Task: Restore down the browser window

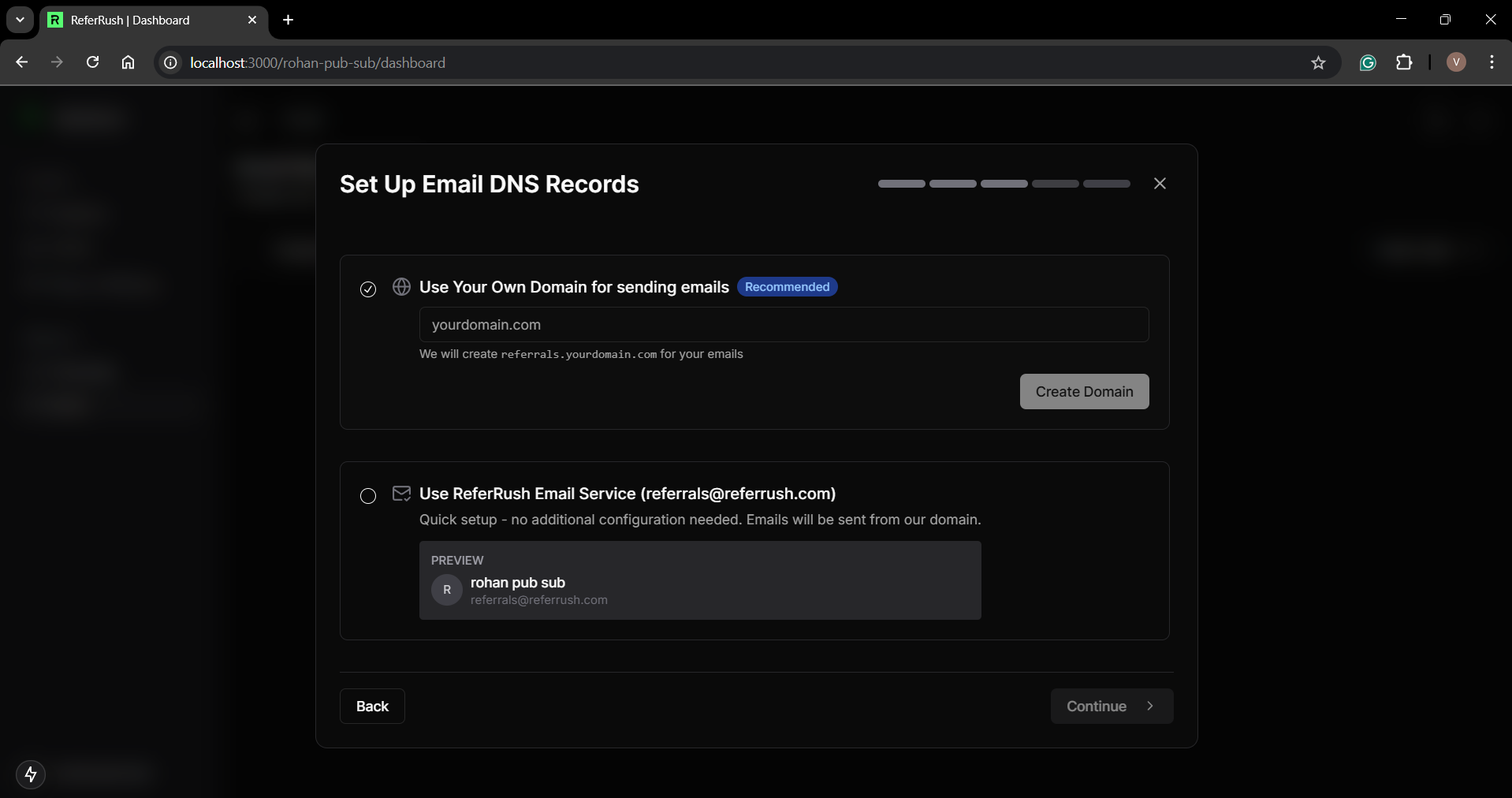Action: click(x=1445, y=20)
